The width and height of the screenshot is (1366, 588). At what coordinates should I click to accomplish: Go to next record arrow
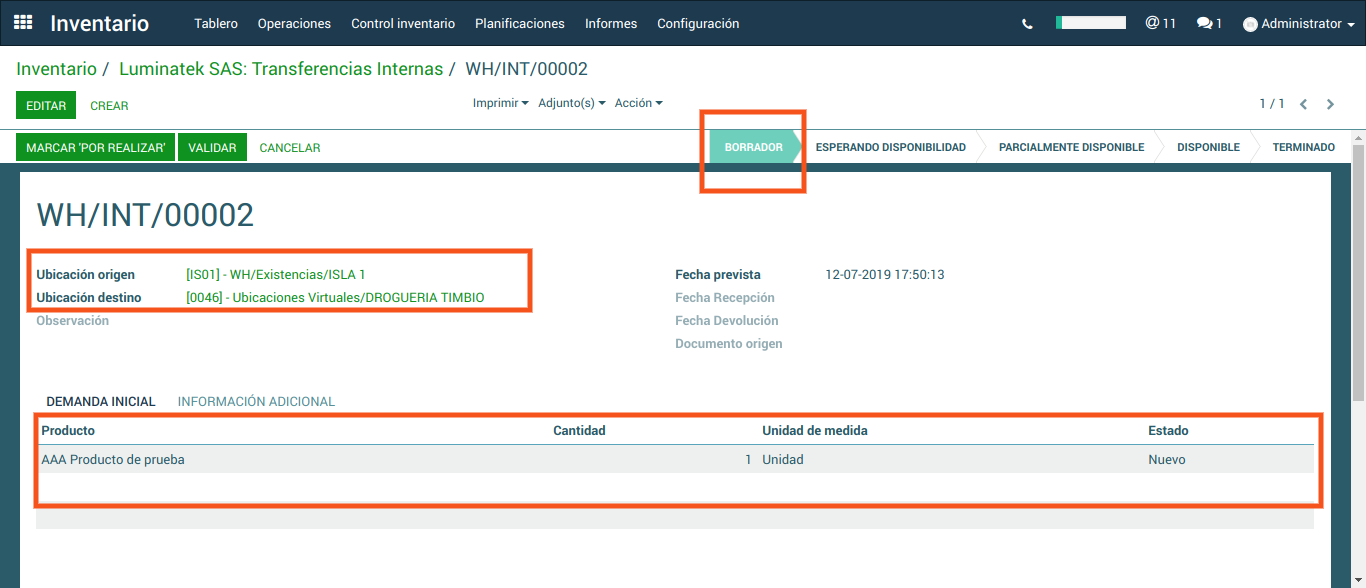[1330, 104]
